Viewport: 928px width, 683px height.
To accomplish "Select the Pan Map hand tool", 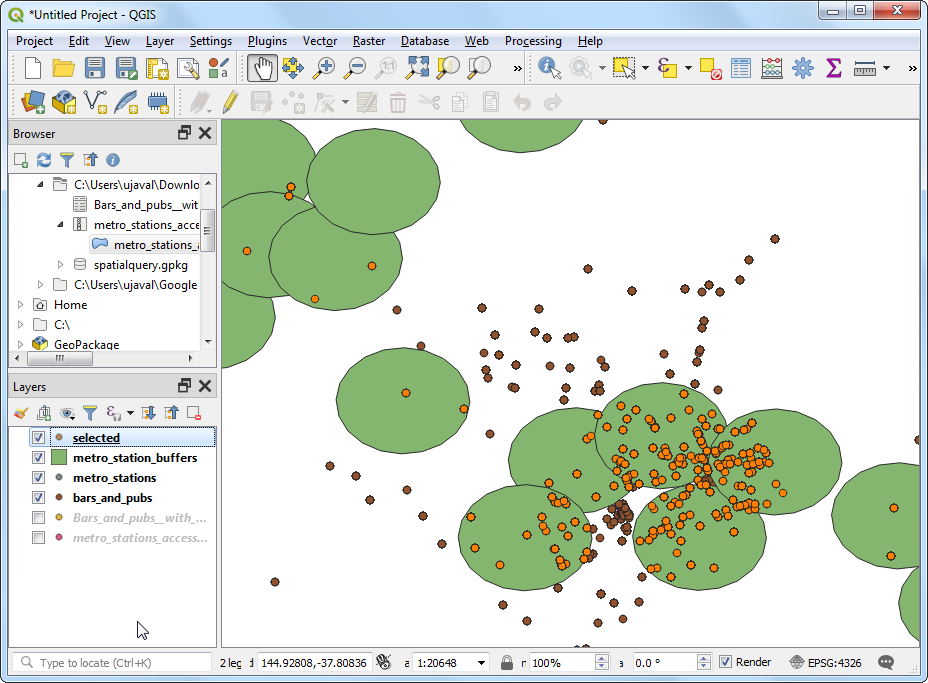I will tap(263, 68).
